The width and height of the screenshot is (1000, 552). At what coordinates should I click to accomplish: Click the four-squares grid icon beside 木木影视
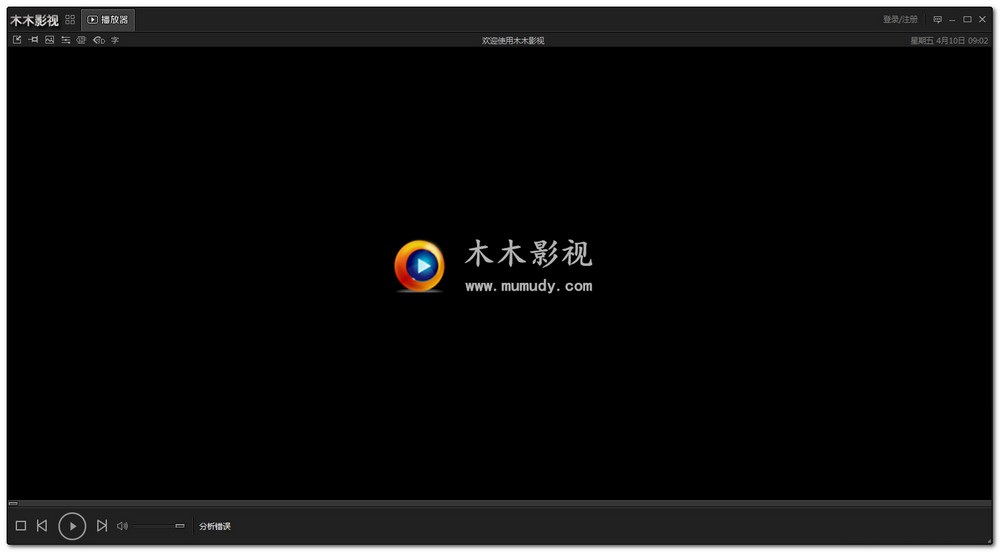click(x=70, y=20)
